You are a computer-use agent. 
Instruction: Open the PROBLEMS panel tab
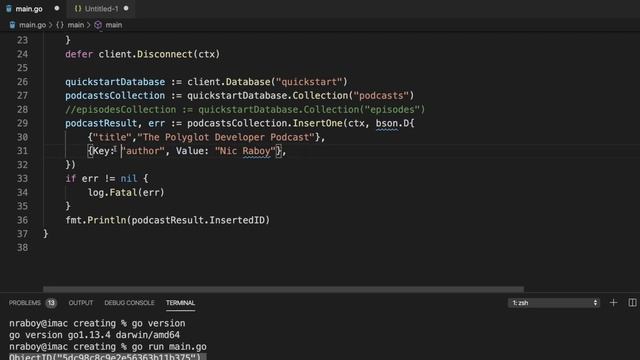coord(24,303)
